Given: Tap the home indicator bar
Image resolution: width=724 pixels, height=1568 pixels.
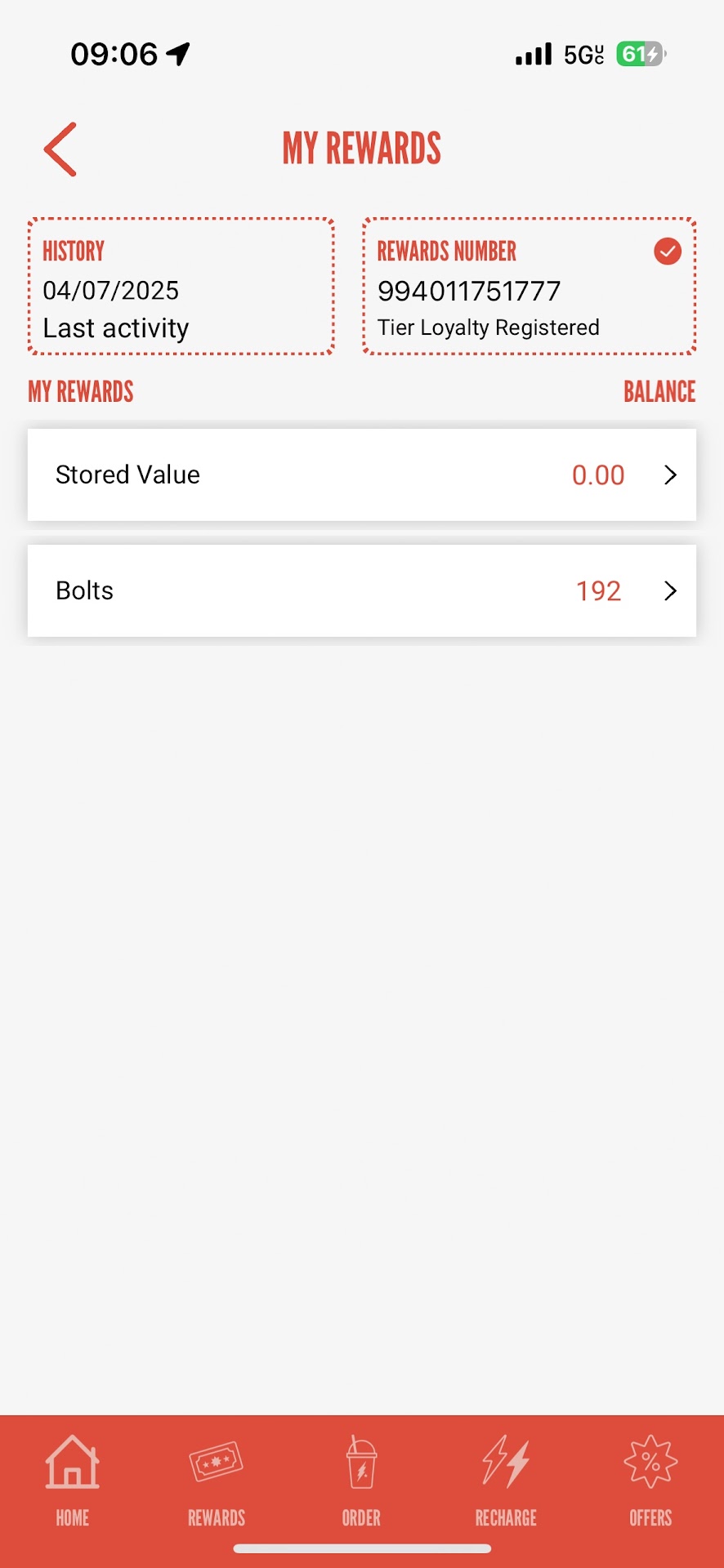Looking at the screenshot, I should pyautogui.click(x=362, y=1548).
